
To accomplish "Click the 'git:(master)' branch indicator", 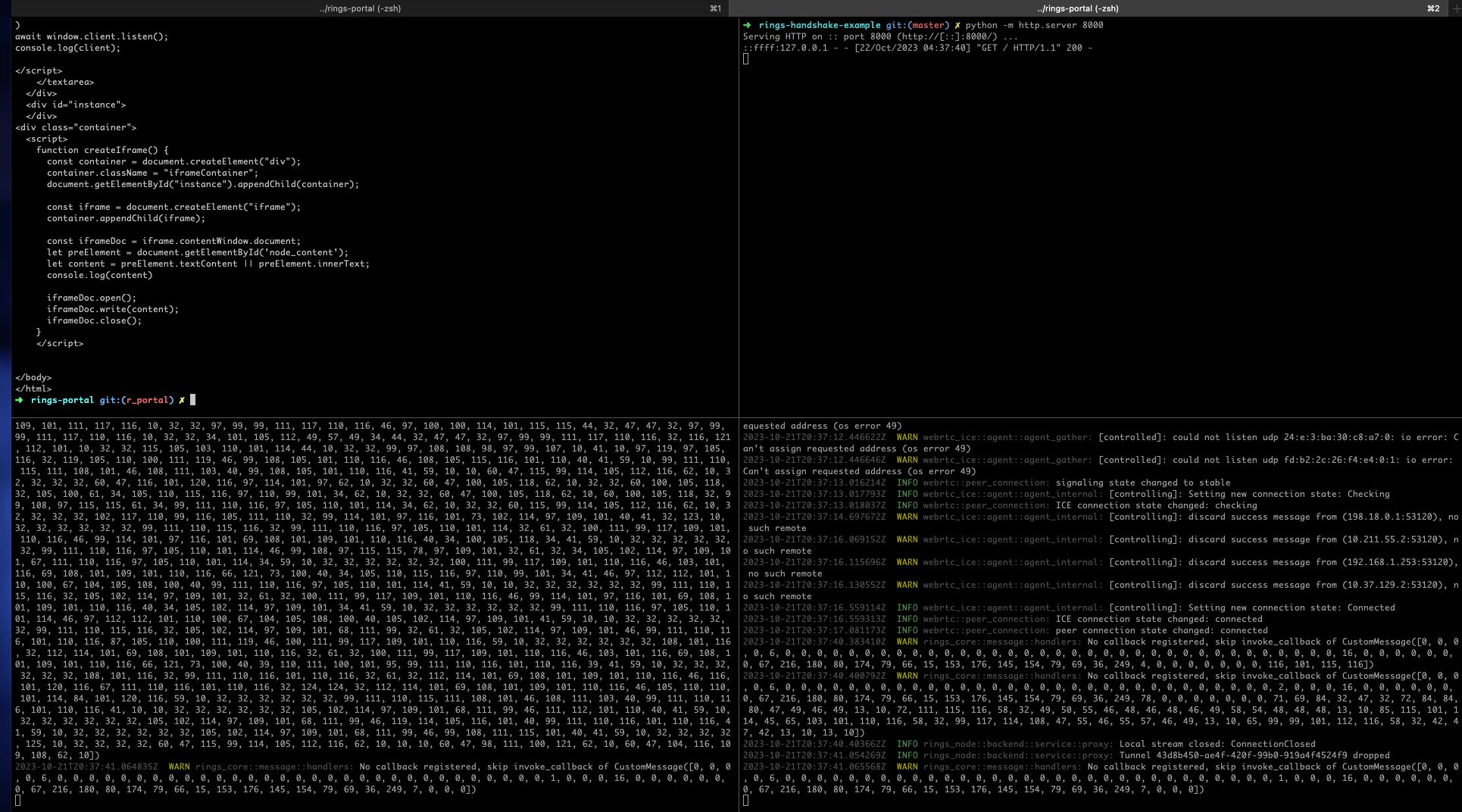I will (917, 25).
